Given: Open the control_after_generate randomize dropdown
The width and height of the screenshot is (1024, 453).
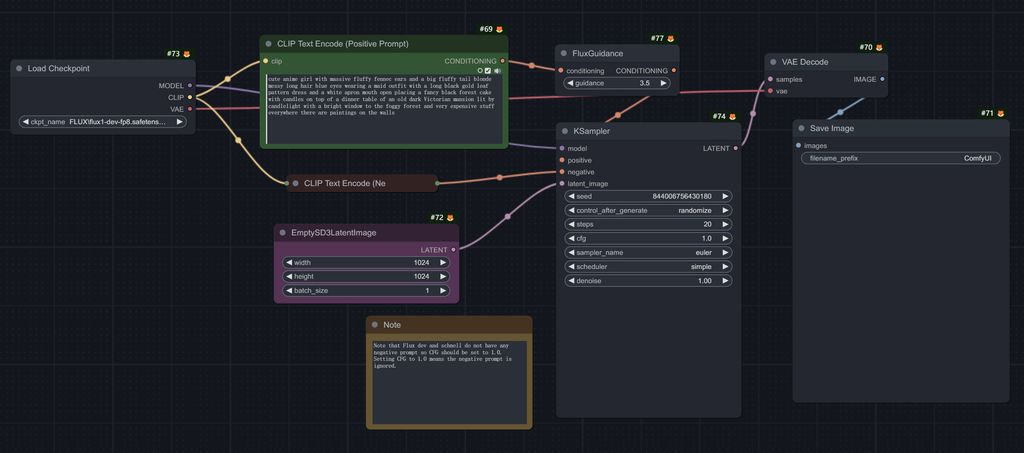Looking at the screenshot, I should (x=648, y=211).
